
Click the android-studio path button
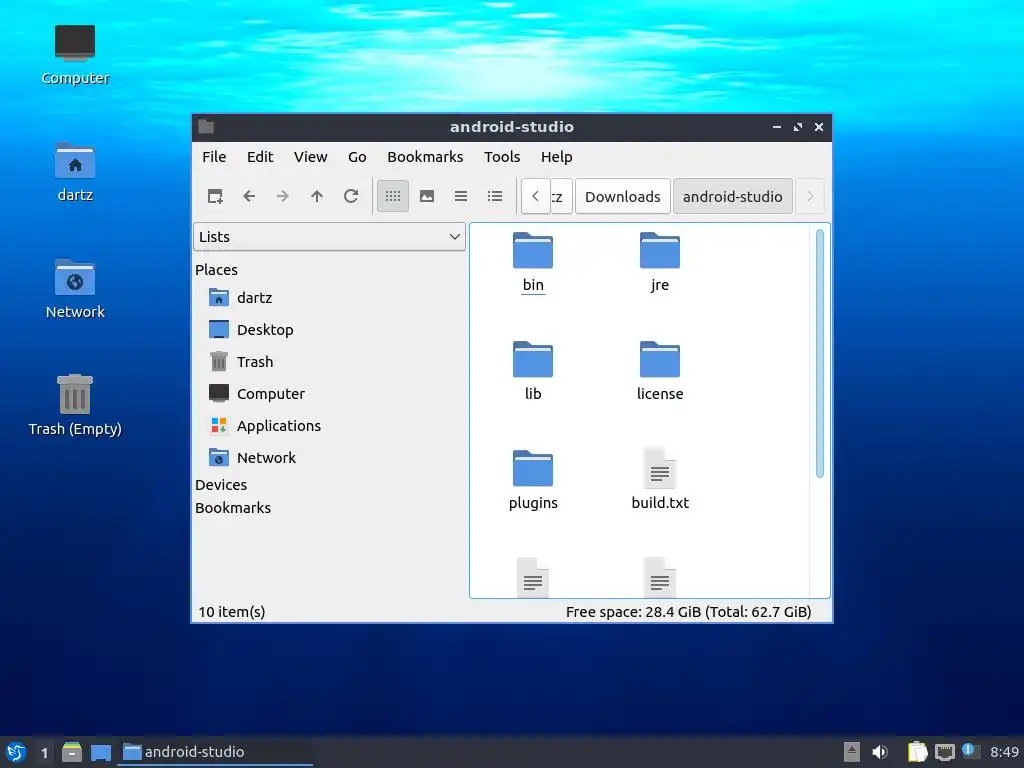click(x=733, y=197)
